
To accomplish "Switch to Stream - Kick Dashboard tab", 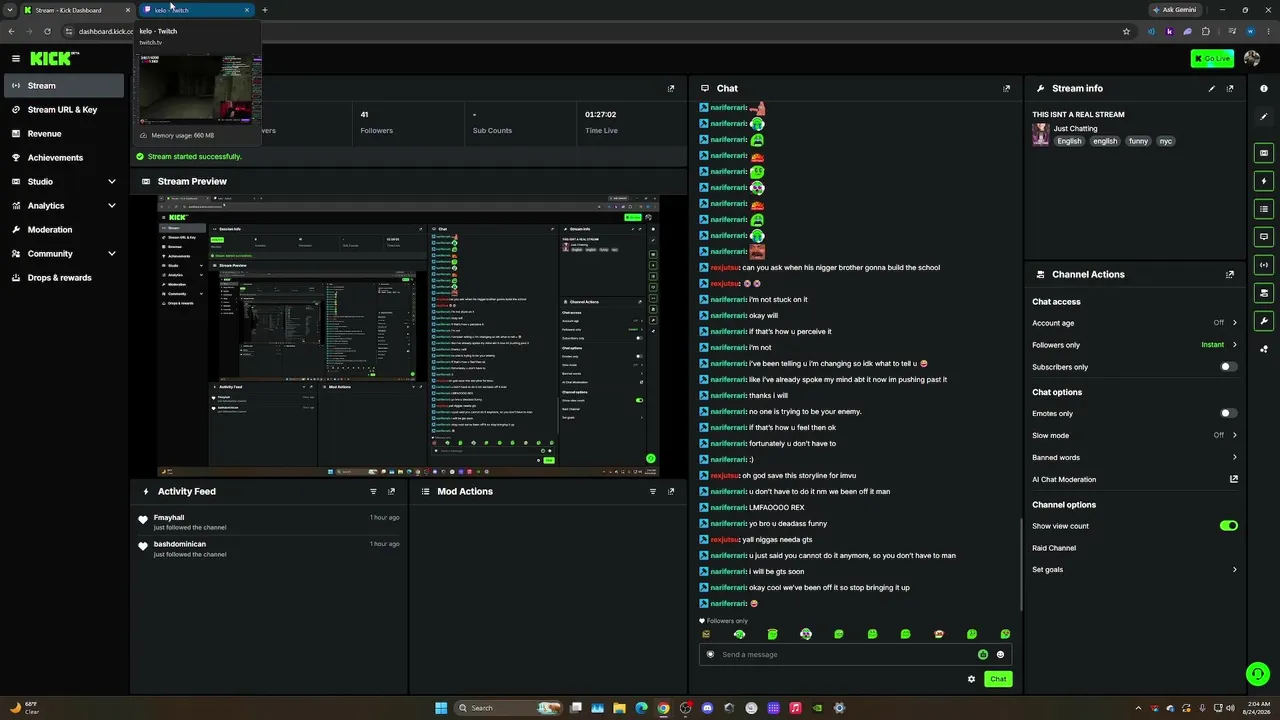I will click(x=77, y=10).
